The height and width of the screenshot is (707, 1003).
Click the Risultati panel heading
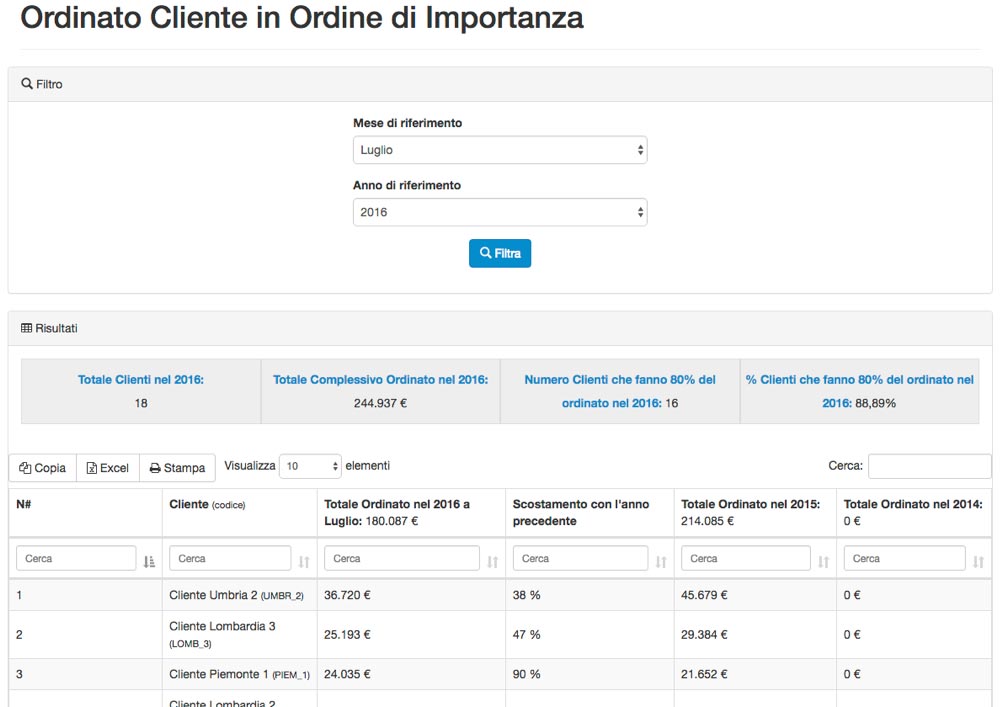pos(500,328)
